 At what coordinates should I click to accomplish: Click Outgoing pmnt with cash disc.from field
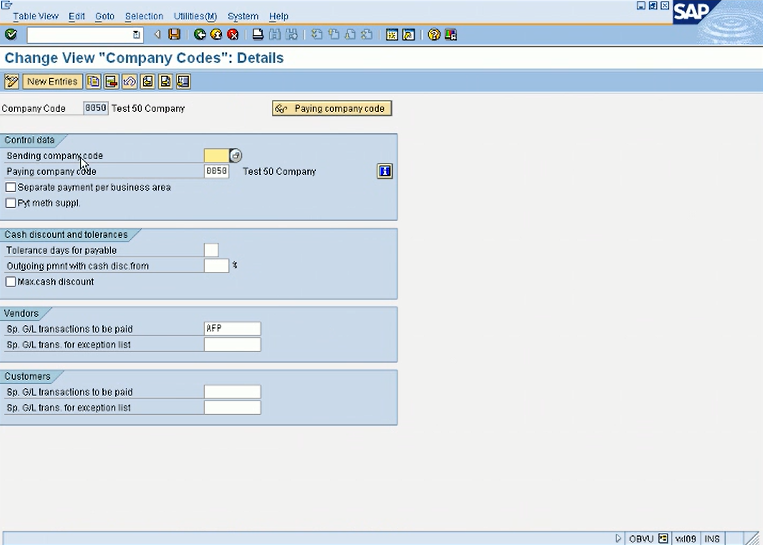[216, 266]
